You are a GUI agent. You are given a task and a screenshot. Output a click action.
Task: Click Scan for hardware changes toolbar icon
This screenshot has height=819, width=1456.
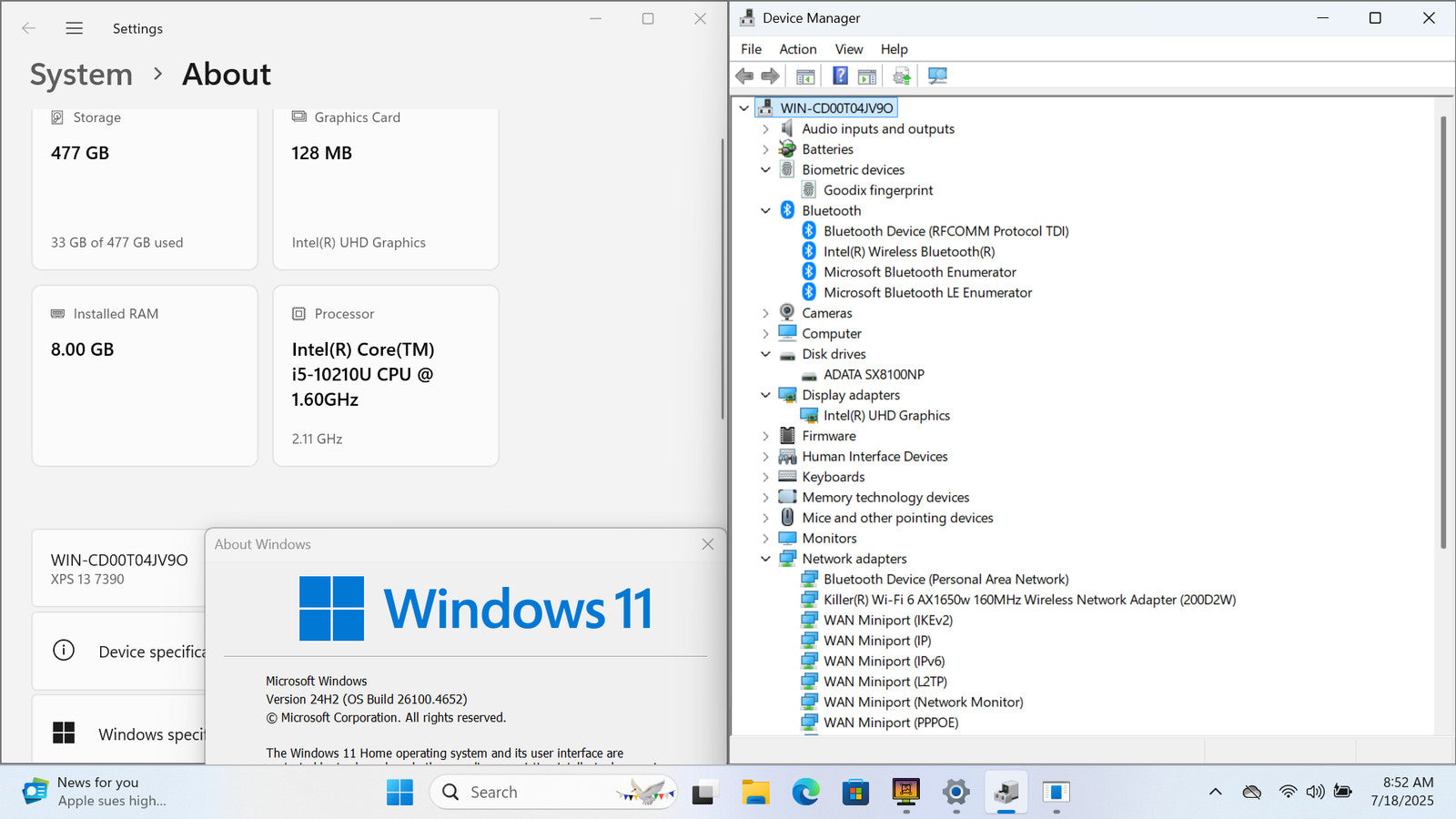(x=937, y=76)
